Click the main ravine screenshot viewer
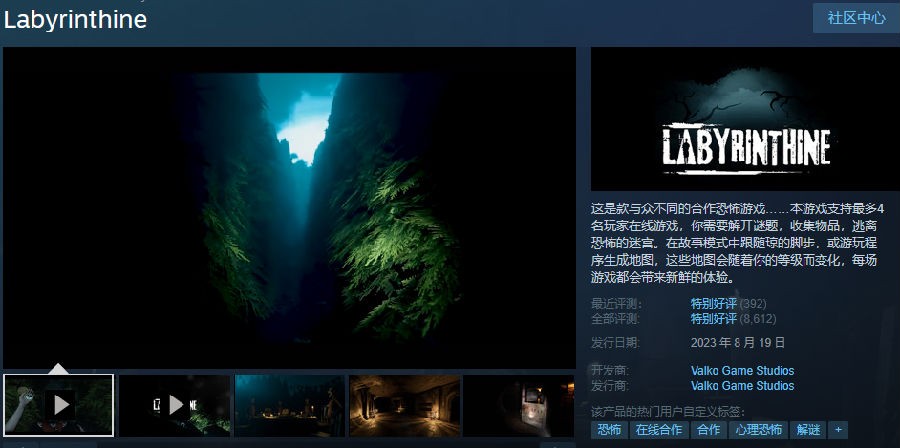The image size is (900, 448). point(289,208)
